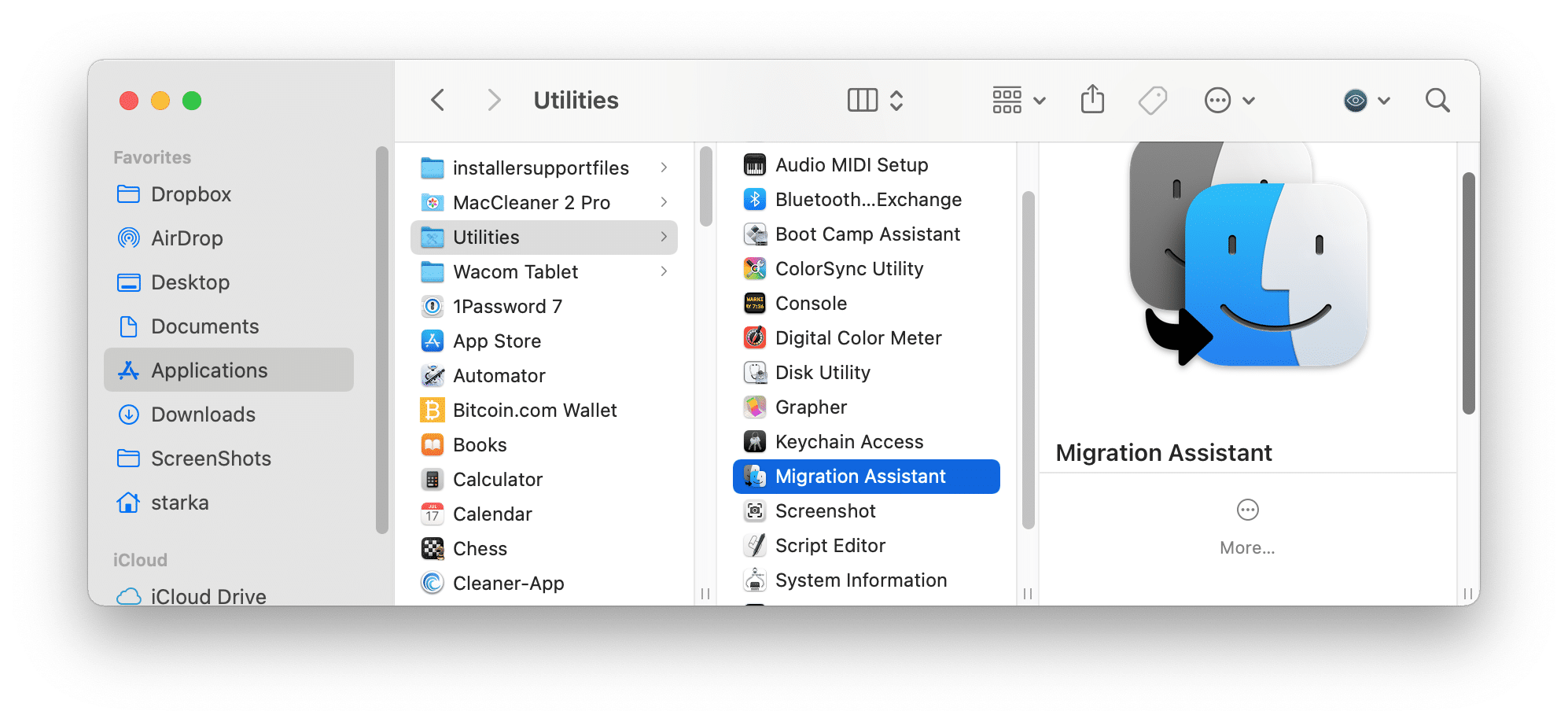Click the Favorites sidebar section header
Viewport: 1568px width, 722px height.
pyautogui.click(x=153, y=157)
